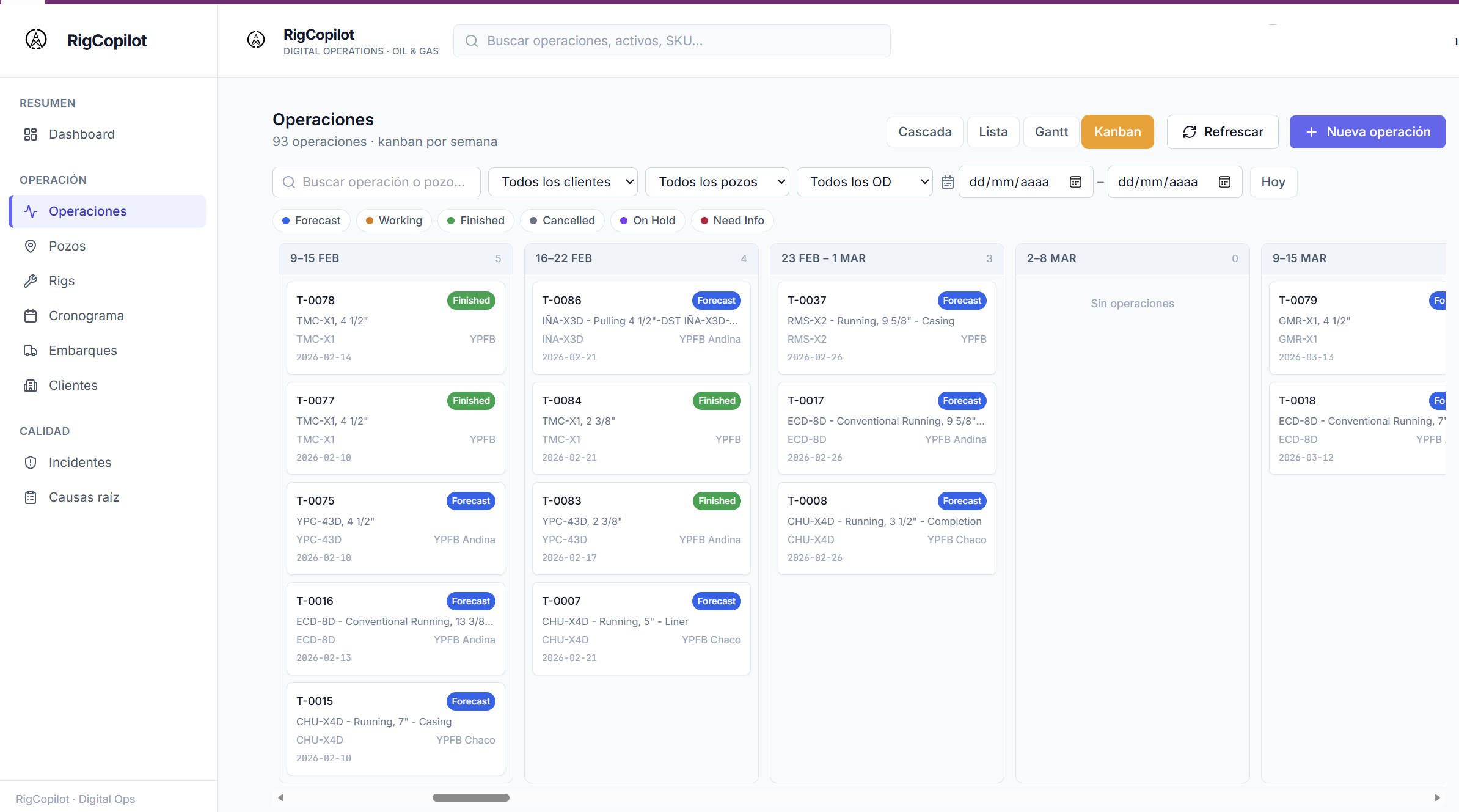
Task: Click the scrollbar left arrow
Action: (x=281, y=798)
